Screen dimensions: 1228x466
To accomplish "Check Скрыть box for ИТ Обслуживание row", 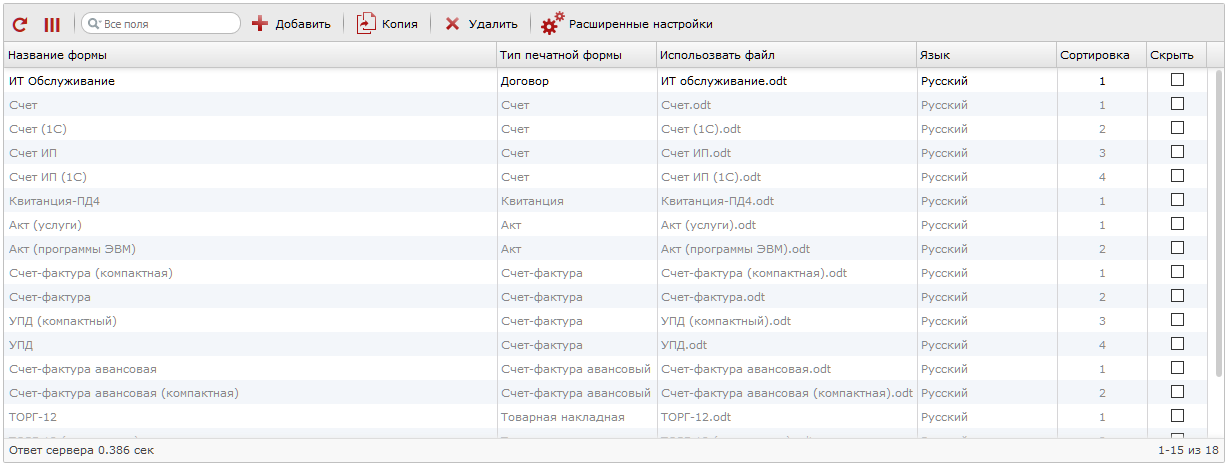I will (1177, 80).
